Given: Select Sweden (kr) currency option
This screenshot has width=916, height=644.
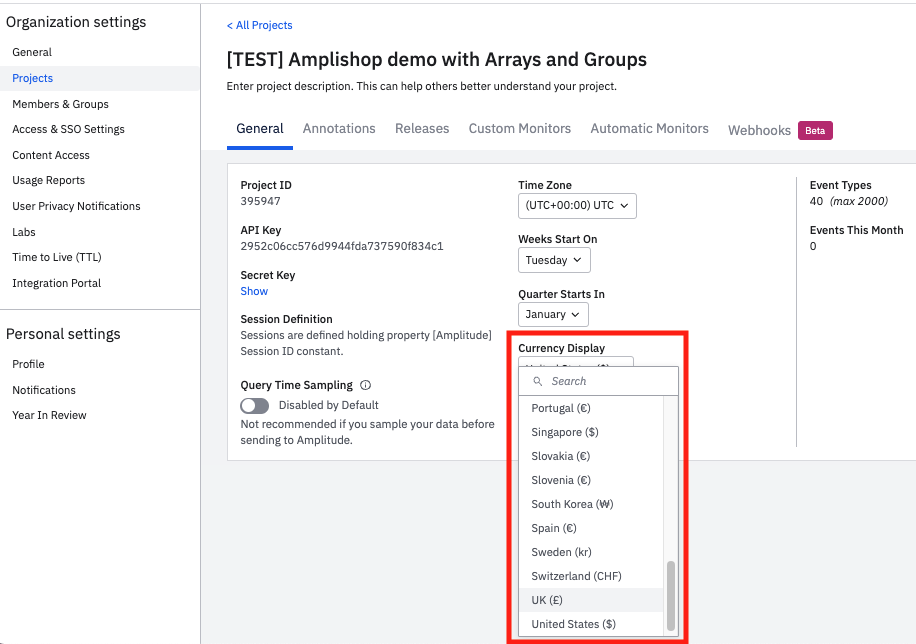Looking at the screenshot, I should tap(591, 552).
